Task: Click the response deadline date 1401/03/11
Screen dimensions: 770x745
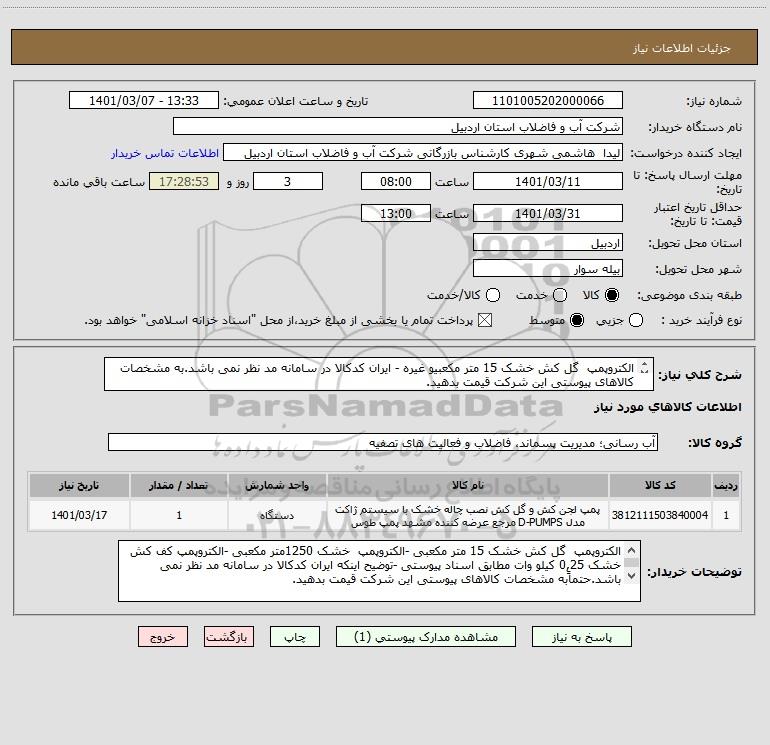Action: point(548,181)
